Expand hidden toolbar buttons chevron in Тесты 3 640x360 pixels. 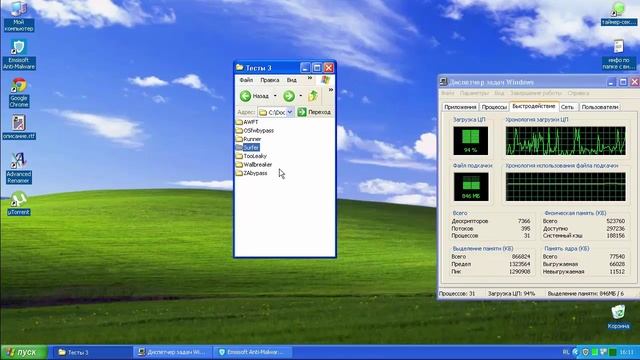(331, 90)
